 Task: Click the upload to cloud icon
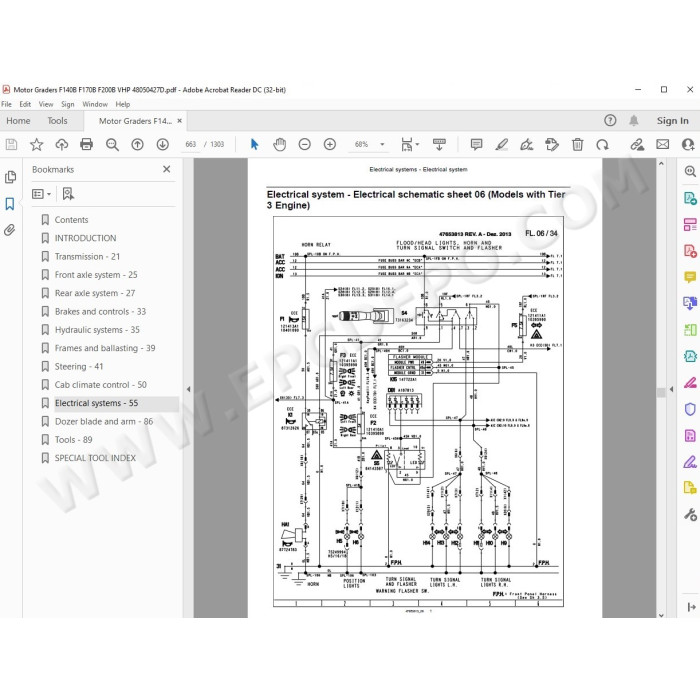click(x=62, y=144)
